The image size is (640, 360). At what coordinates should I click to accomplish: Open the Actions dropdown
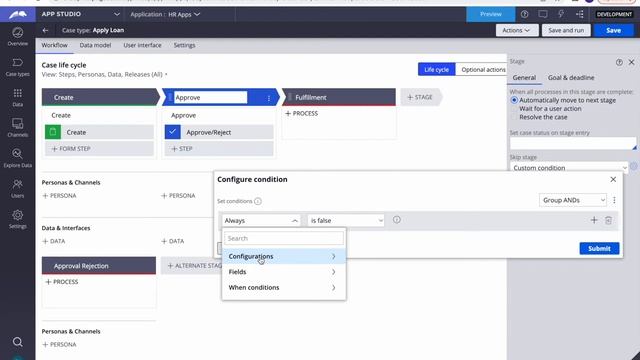517,30
